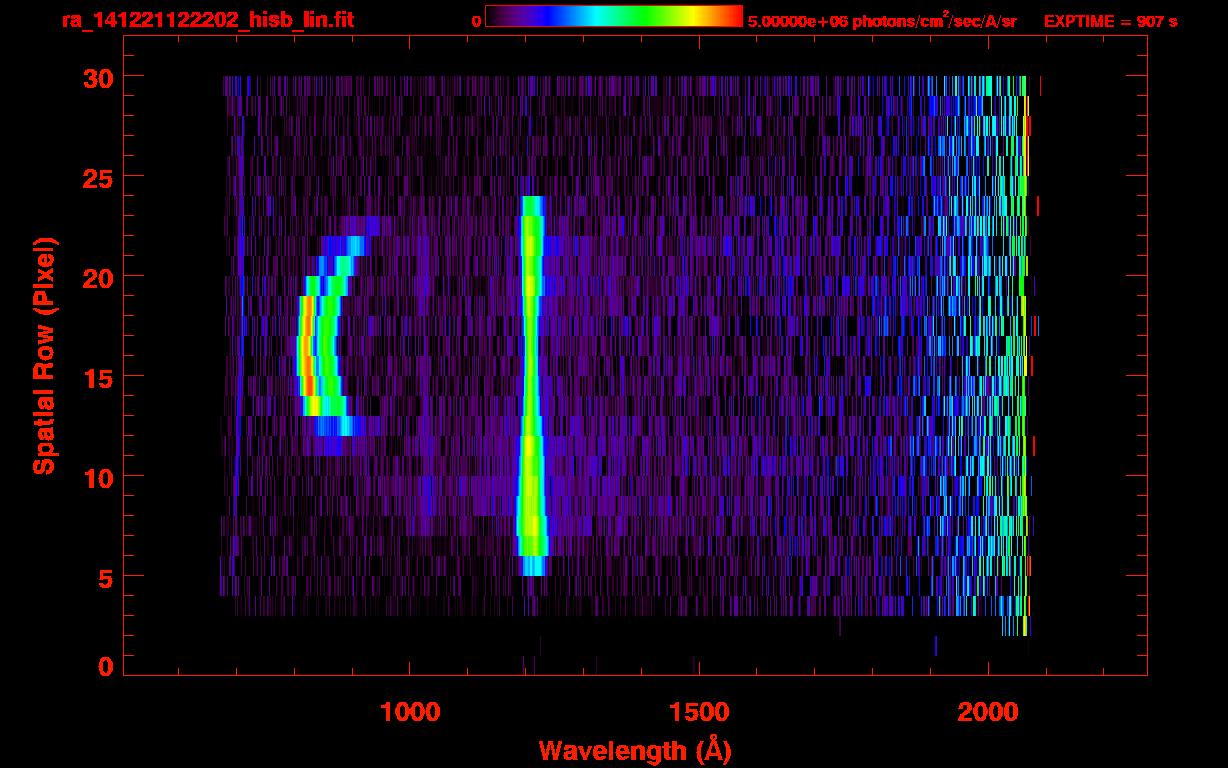
Task: Click the 0 spatial row tick label
Action: [106, 666]
